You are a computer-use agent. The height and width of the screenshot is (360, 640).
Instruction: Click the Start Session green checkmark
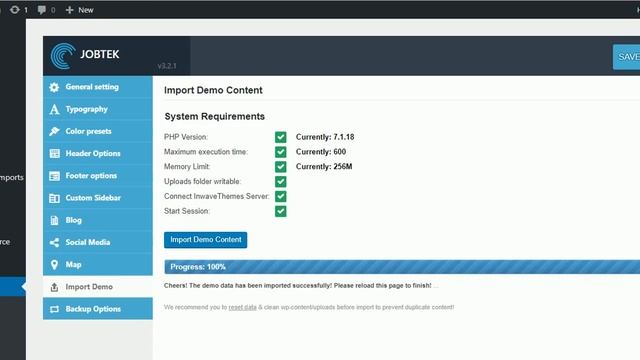click(x=280, y=211)
